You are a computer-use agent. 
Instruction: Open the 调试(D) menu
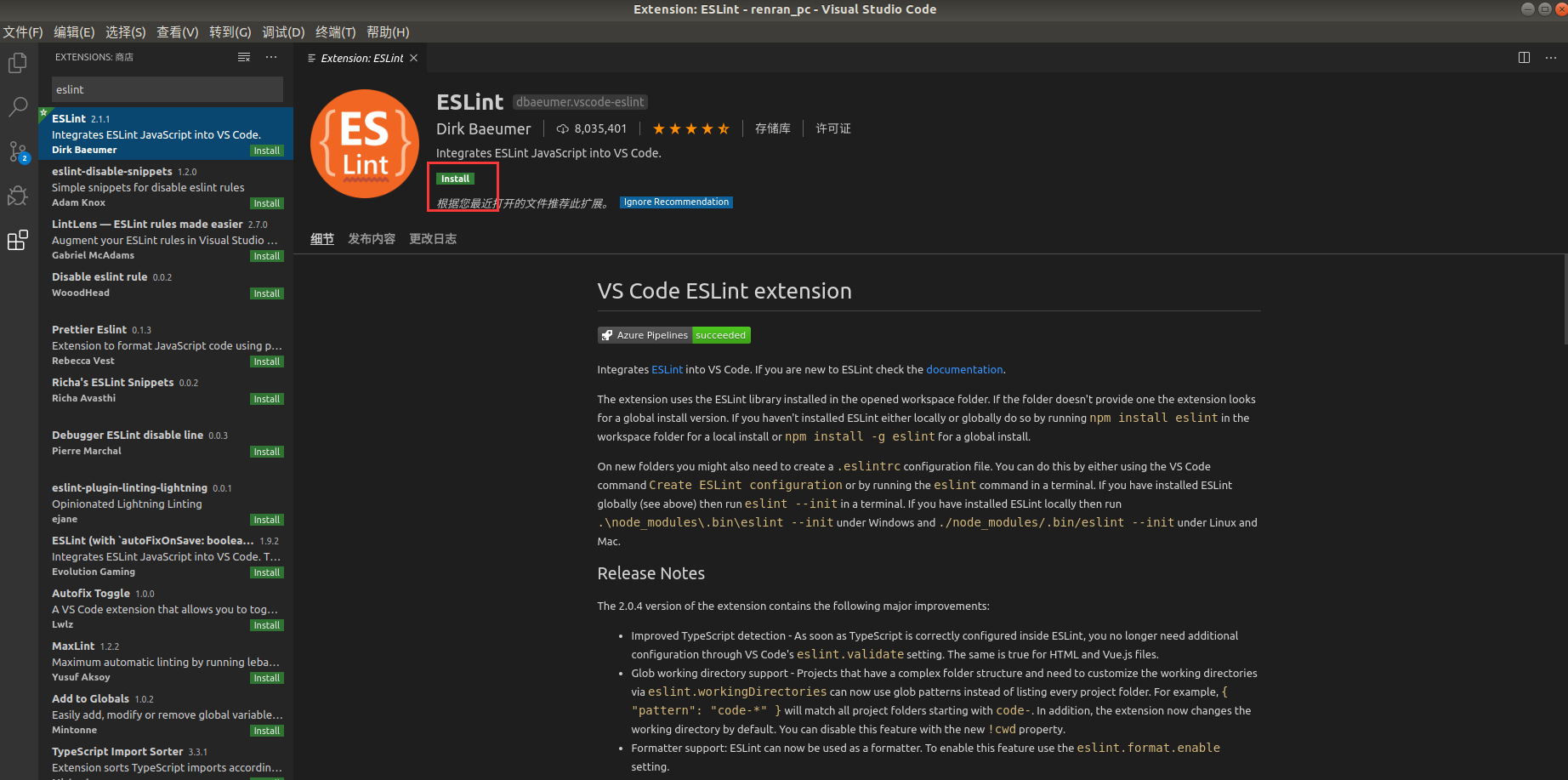coord(283,31)
